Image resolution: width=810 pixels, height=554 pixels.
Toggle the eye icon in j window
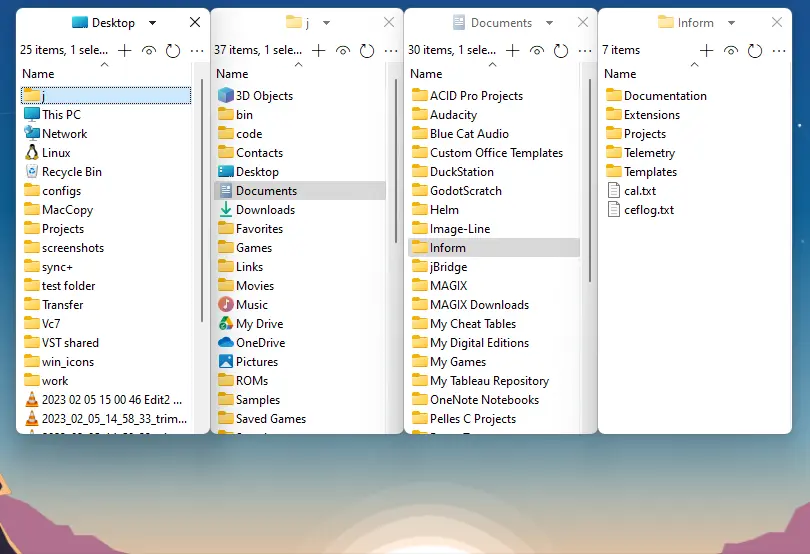[x=343, y=50]
